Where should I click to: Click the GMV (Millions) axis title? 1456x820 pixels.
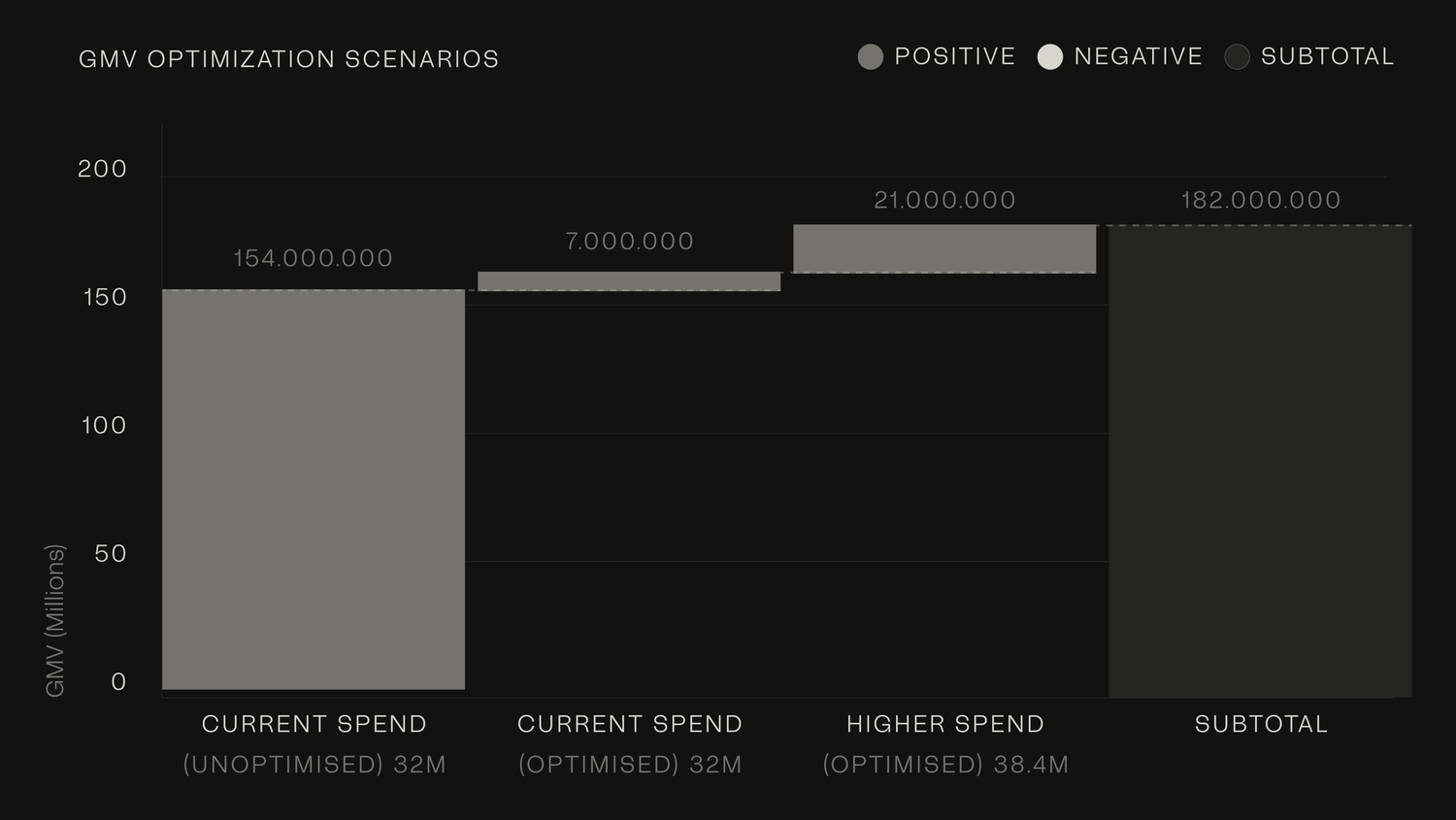click(x=55, y=620)
